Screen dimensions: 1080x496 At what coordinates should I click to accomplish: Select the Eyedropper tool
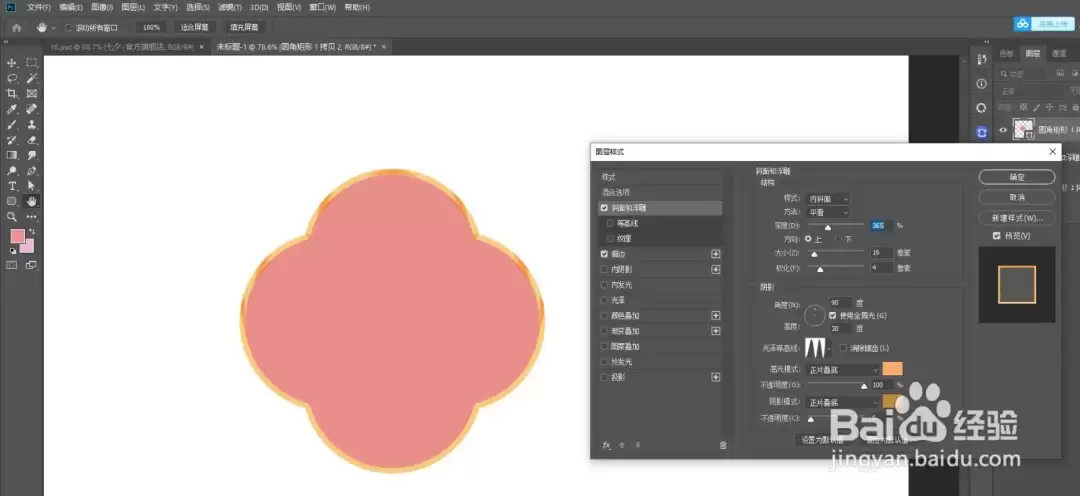pos(12,109)
